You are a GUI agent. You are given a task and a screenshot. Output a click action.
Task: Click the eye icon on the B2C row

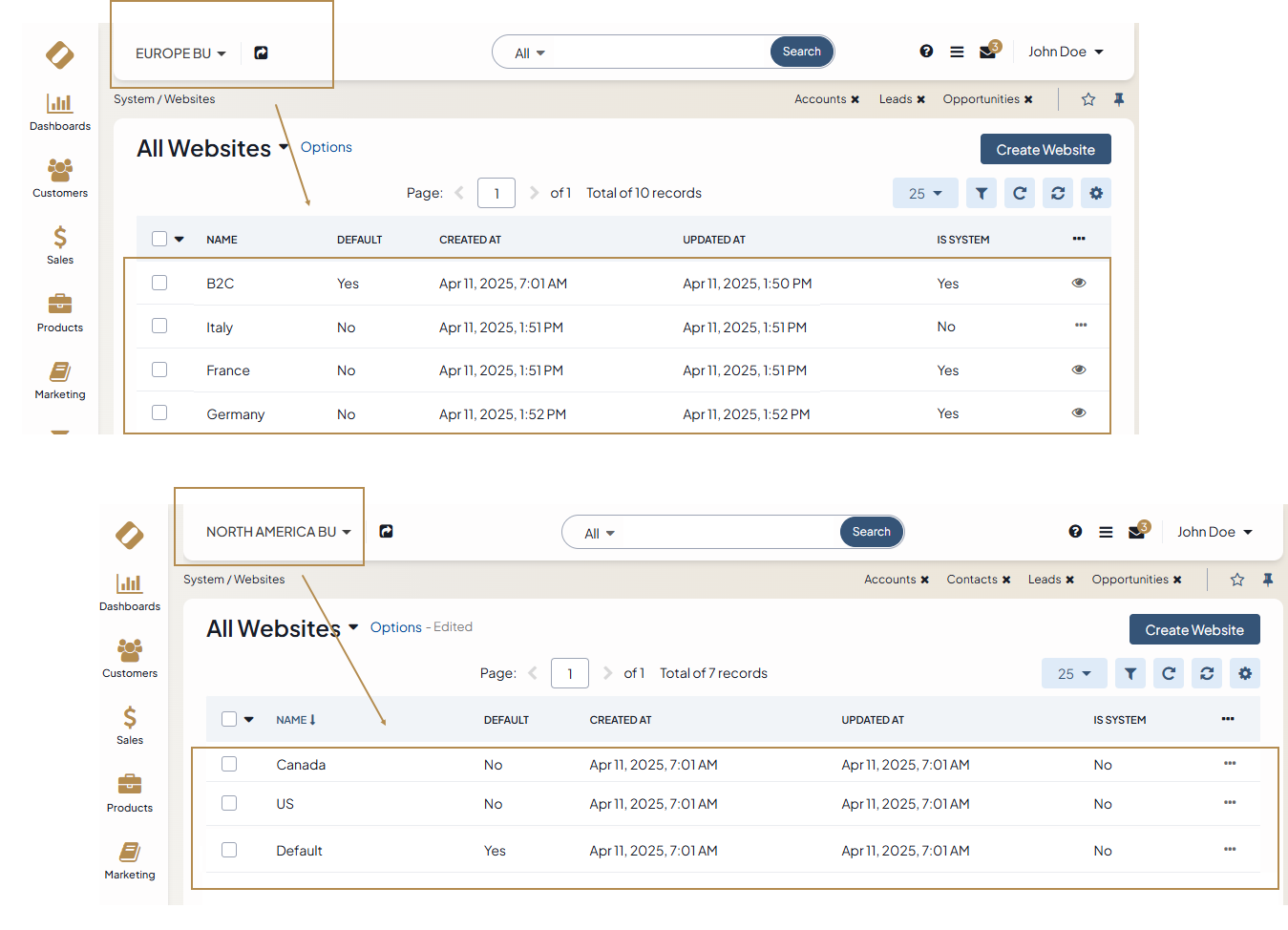(1079, 284)
